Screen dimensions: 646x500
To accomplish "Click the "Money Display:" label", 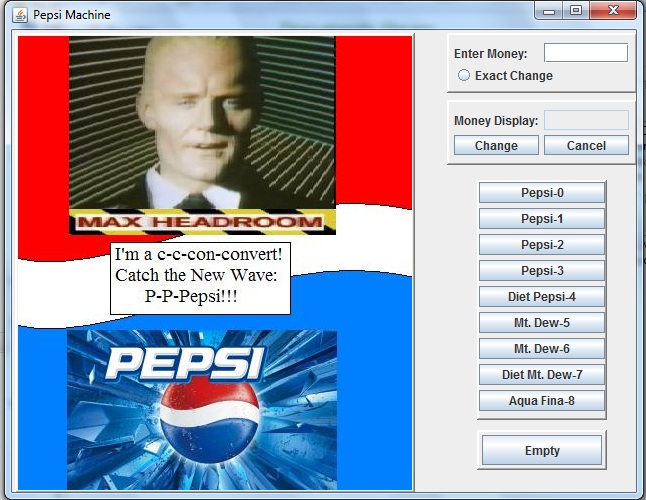I will 496,121.
